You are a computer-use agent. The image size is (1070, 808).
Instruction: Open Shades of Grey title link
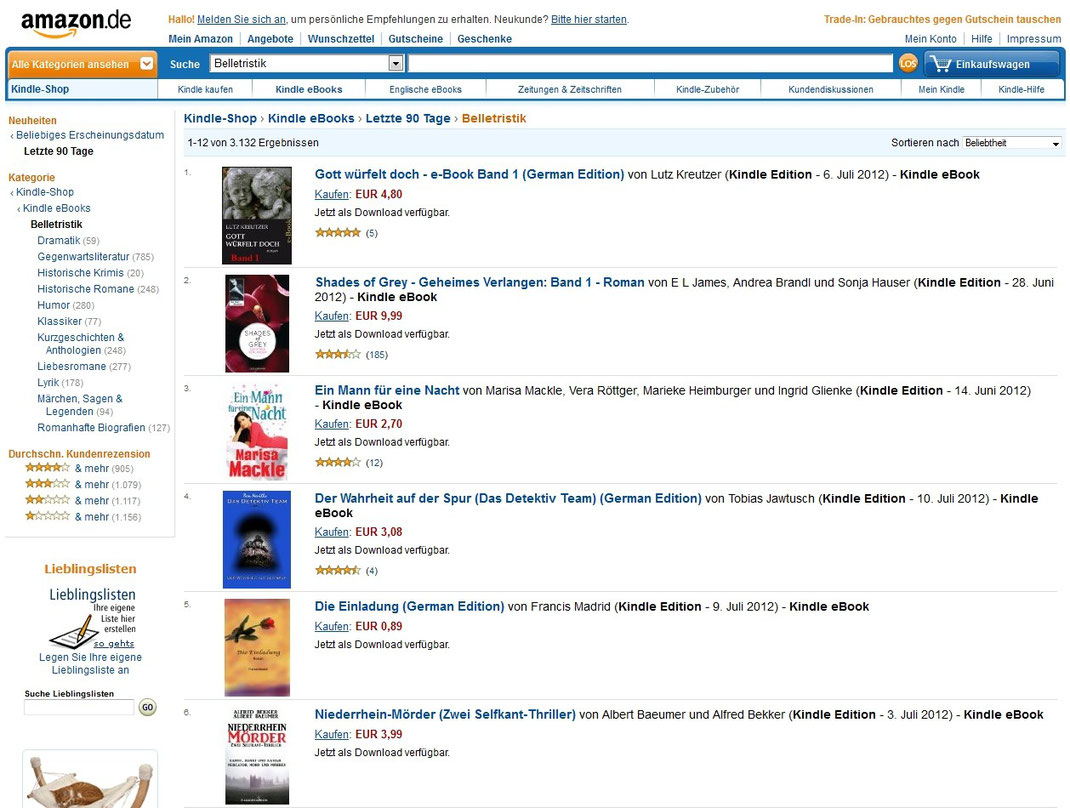(x=480, y=283)
